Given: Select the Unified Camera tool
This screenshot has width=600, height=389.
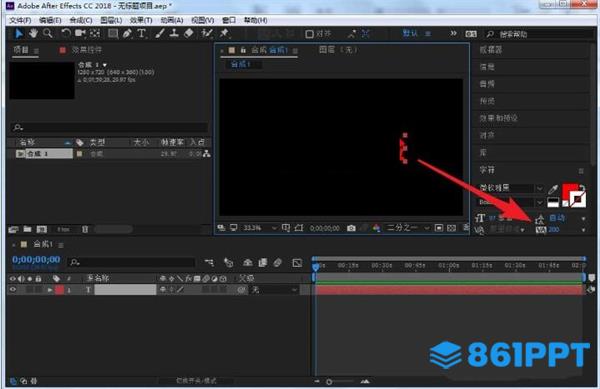Looking at the screenshot, I should (x=80, y=34).
